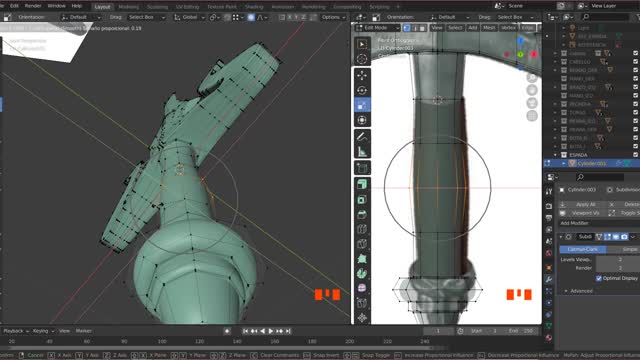Toggle ESPADA collection visibility checkbox
Screen dimensions: 640x360
(636, 155)
